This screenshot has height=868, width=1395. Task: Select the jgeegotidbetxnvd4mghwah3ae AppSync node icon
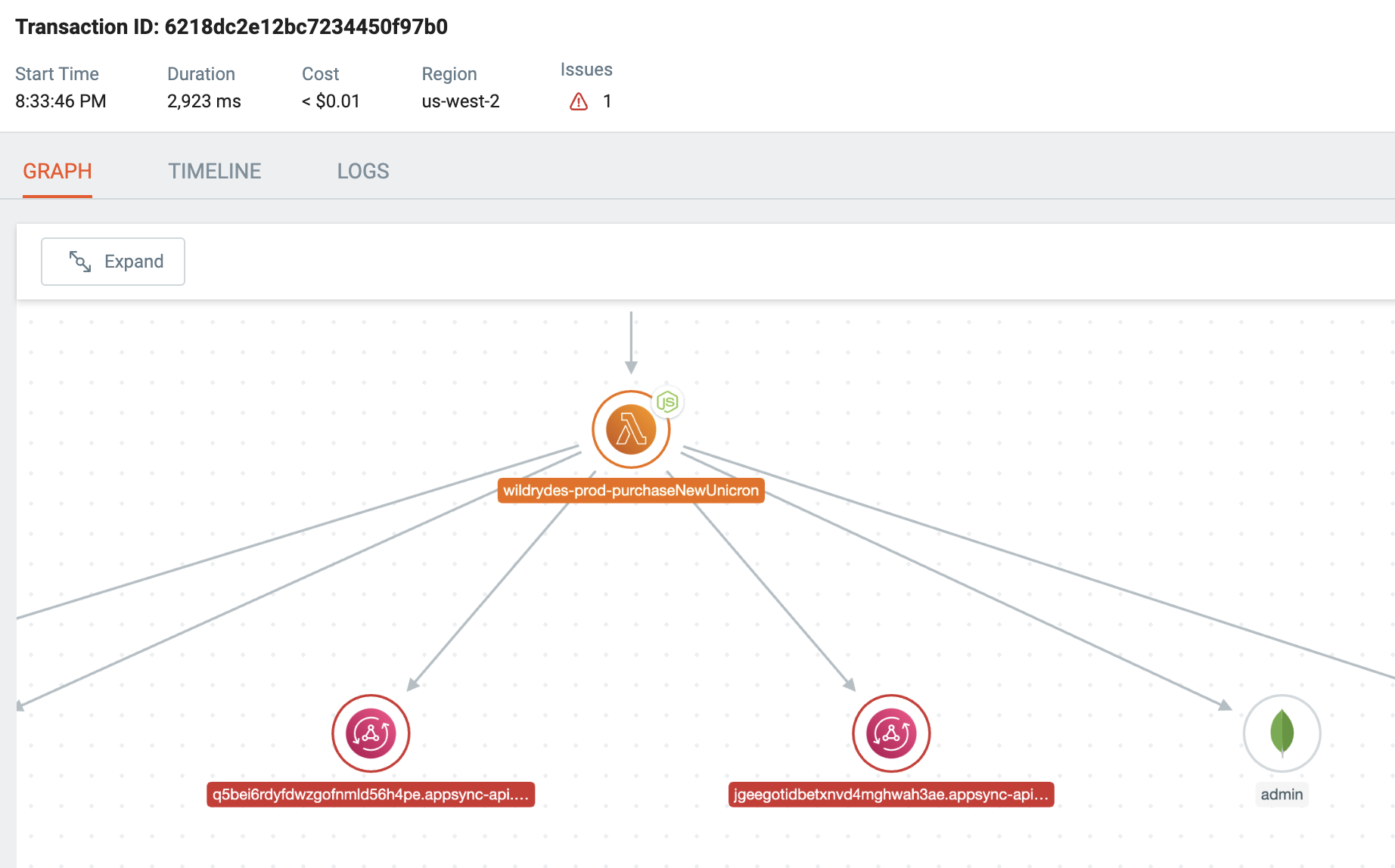coord(891,733)
